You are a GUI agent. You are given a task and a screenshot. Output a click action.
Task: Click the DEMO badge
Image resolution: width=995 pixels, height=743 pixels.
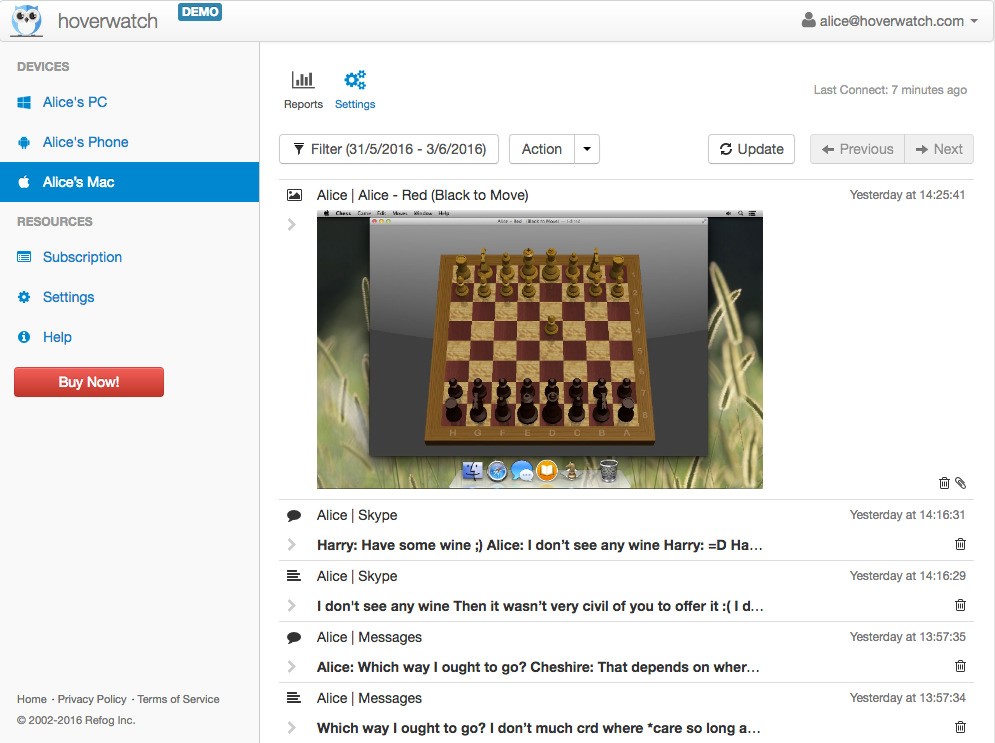click(x=200, y=11)
